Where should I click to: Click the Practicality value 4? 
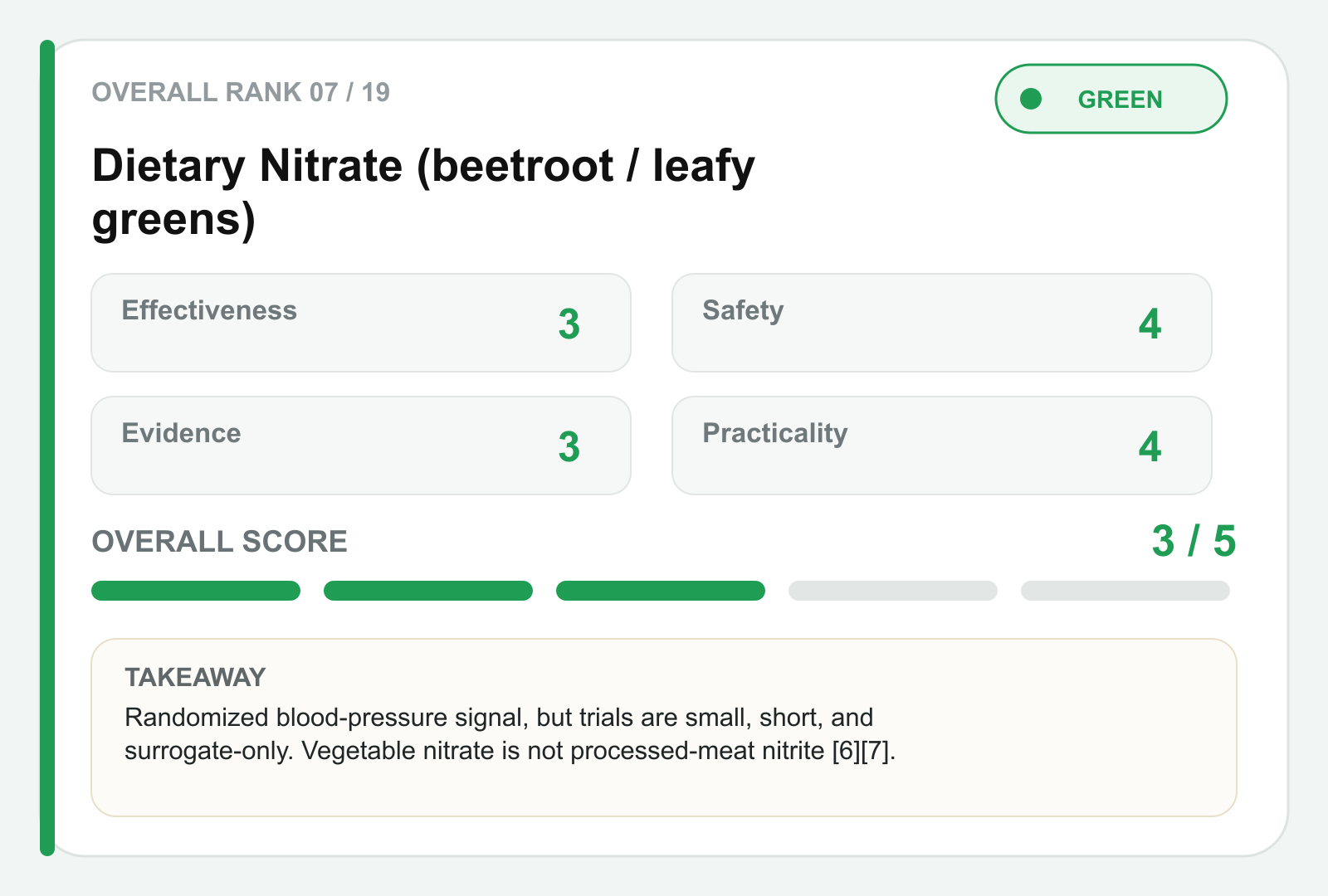[1150, 446]
